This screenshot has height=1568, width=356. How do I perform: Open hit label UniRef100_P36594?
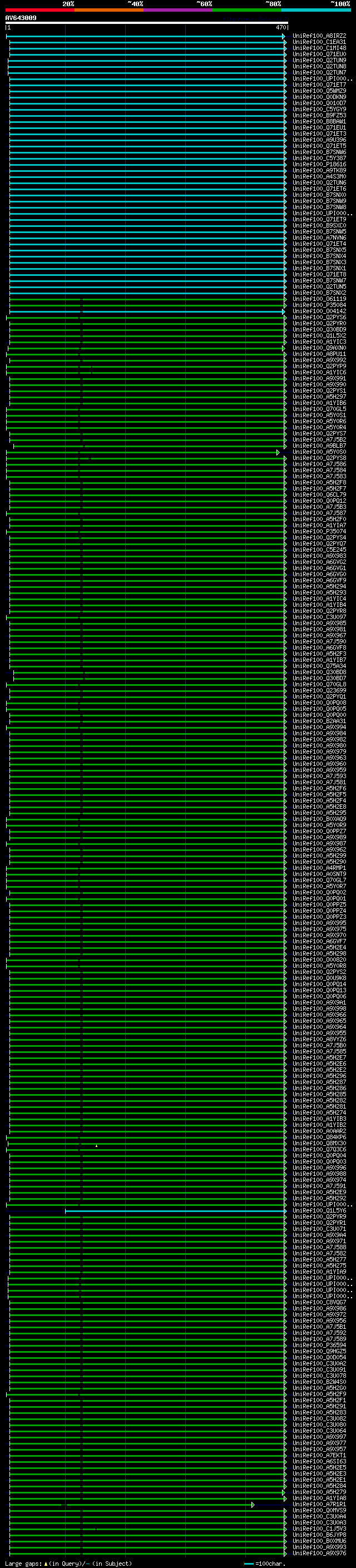tap(319, 1345)
